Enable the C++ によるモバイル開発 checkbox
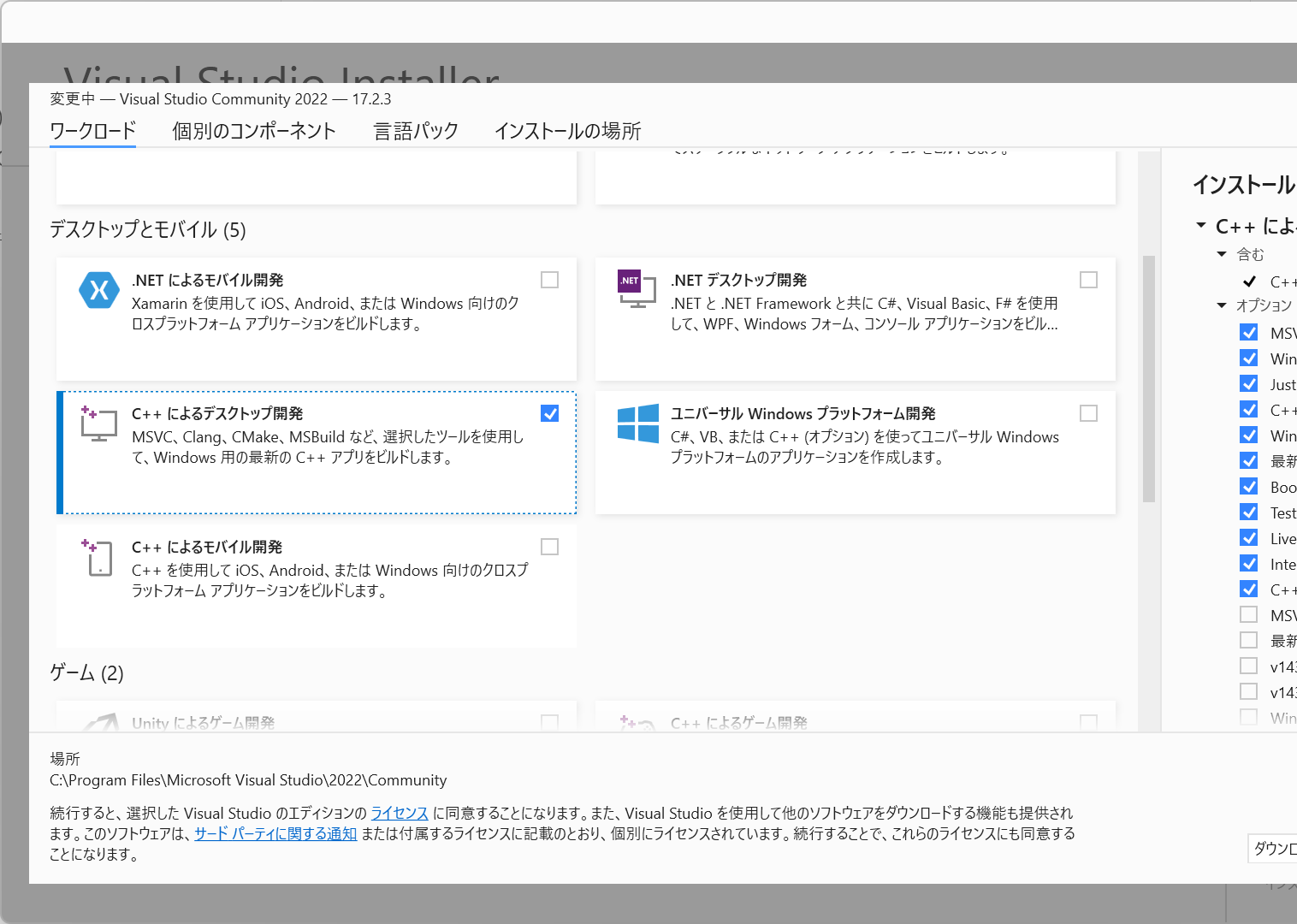 pos(550,547)
